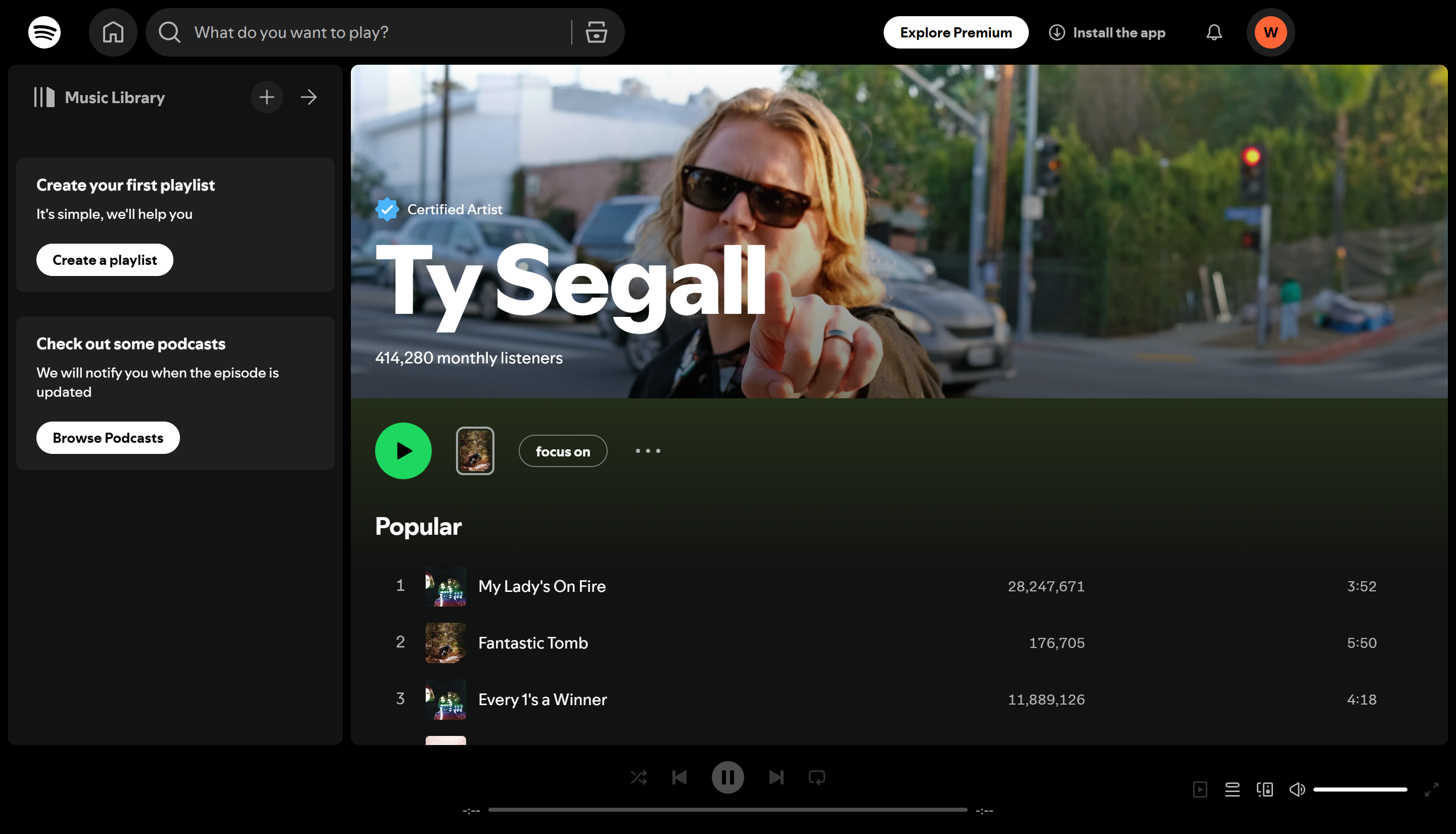This screenshot has width=1456, height=834.
Task: Open more options three-dots menu
Action: coord(648,451)
